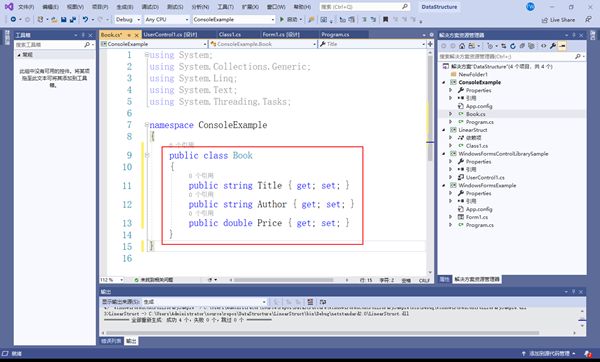Open the 112% zoom level dropdown
The width and height of the screenshot is (600, 362).
111,280
